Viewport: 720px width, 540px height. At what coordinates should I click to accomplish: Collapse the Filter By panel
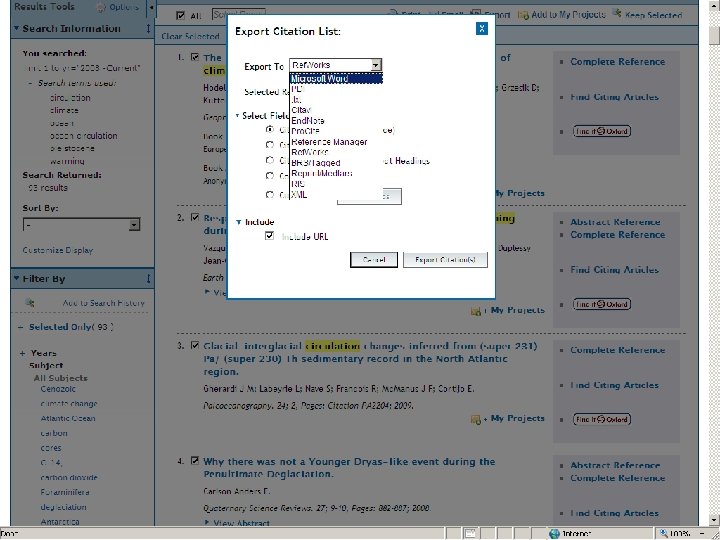tap(17, 278)
